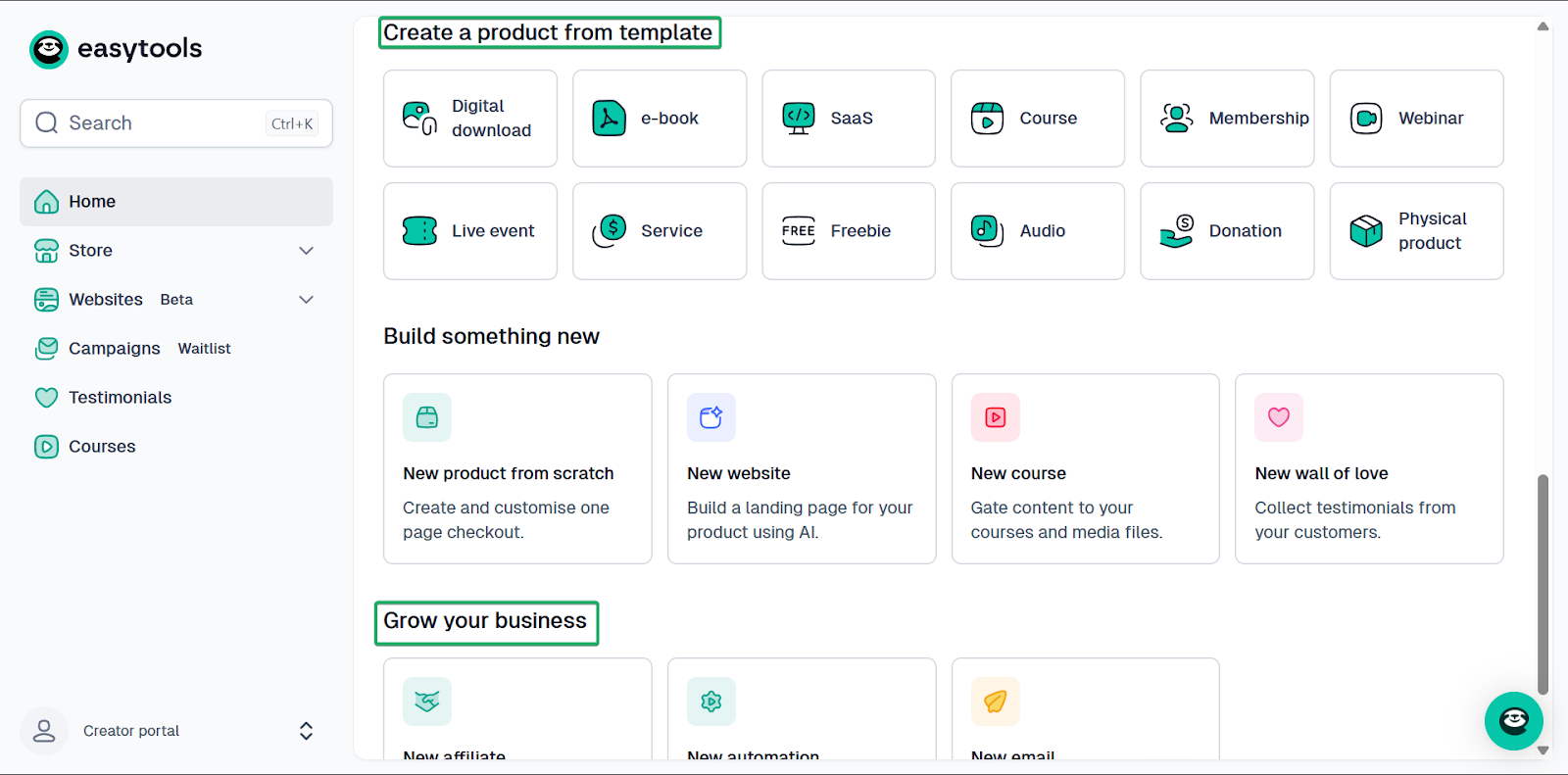Click the New automation gear icon
The height and width of the screenshot is (775, 1568).
point(711,702)
